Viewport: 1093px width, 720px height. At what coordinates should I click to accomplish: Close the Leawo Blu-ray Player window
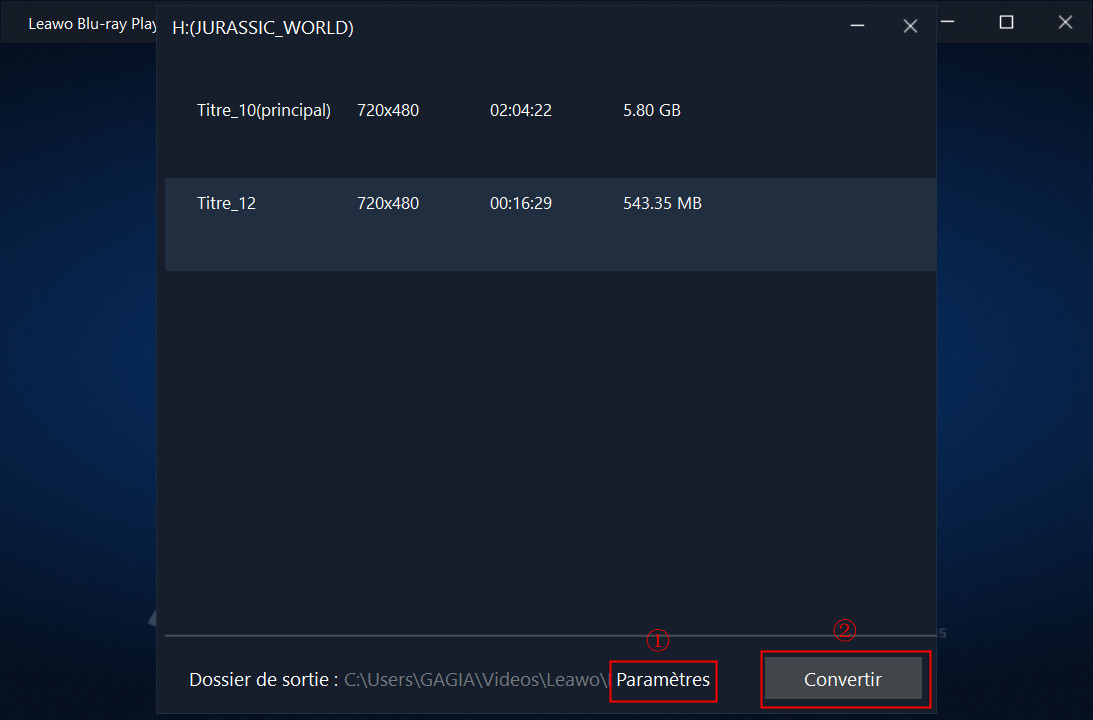click(x=1064, y=22)
